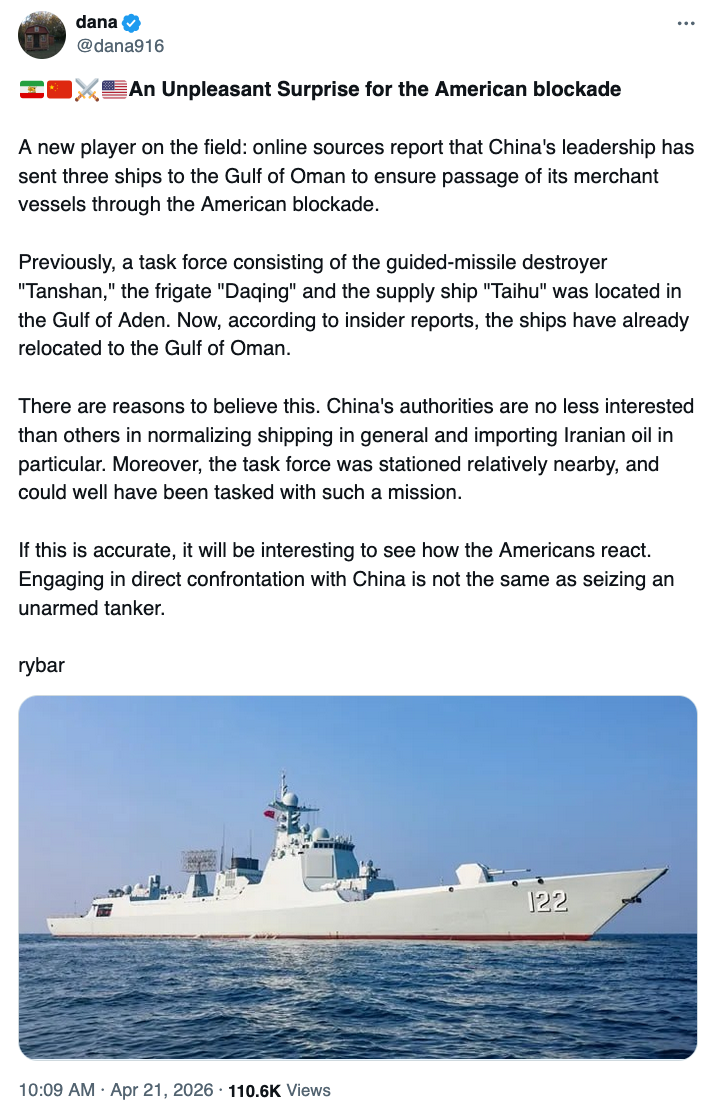
Task: Click the crossed swords emoji
Action: pos(87,90)
